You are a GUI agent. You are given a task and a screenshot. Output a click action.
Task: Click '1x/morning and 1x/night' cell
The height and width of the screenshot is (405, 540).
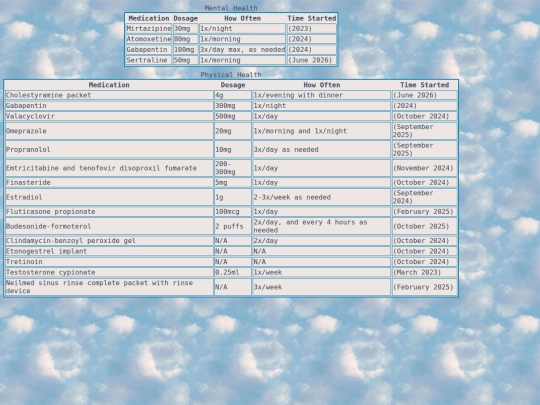322,131
